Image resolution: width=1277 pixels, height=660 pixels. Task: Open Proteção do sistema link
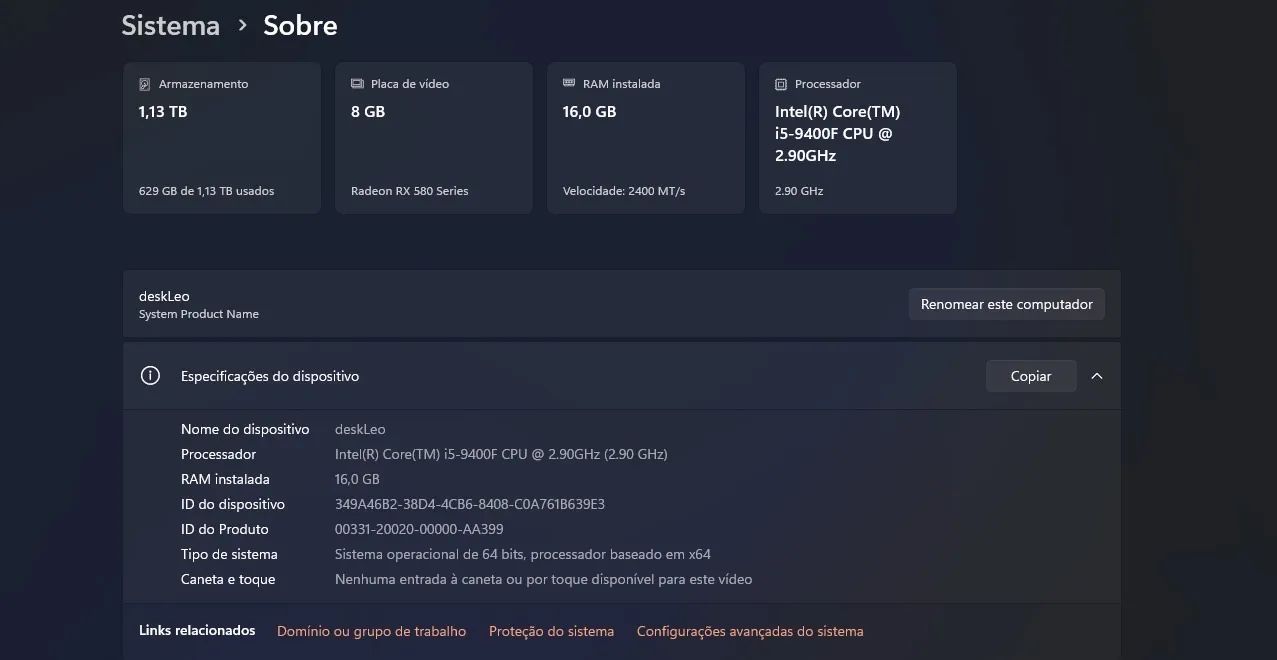click(x=551, y=631)
